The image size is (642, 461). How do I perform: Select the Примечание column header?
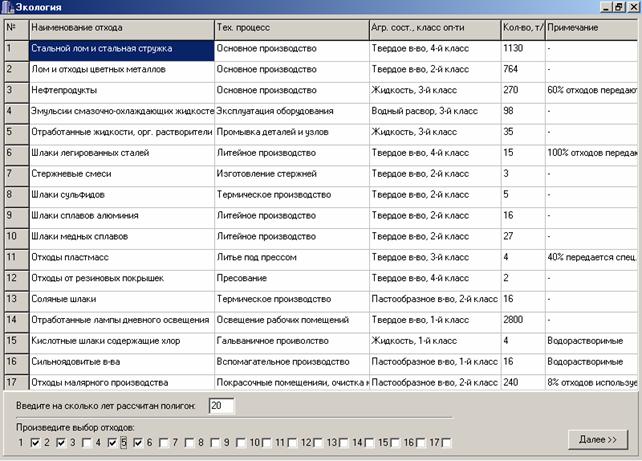(x=588, y=26)
